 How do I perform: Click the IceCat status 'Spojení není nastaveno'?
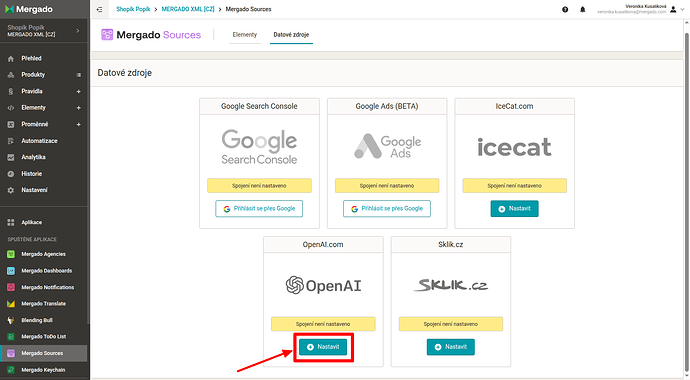[x=514, y=186]
